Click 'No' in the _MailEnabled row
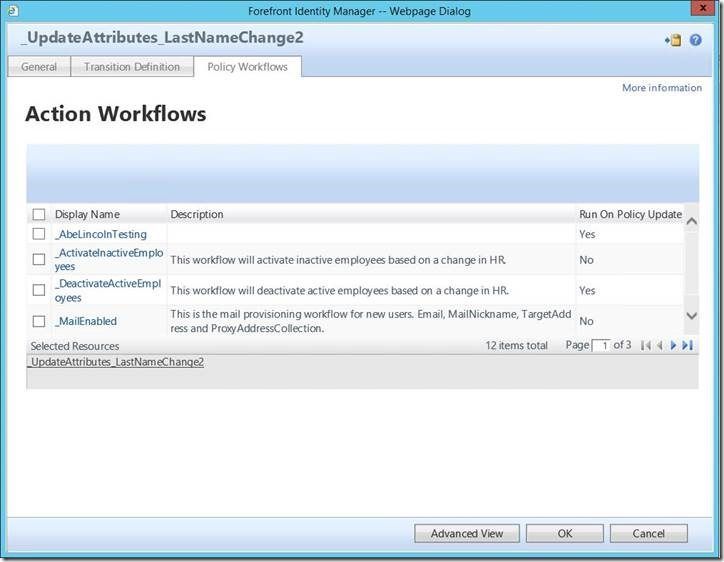 (586, 321)
